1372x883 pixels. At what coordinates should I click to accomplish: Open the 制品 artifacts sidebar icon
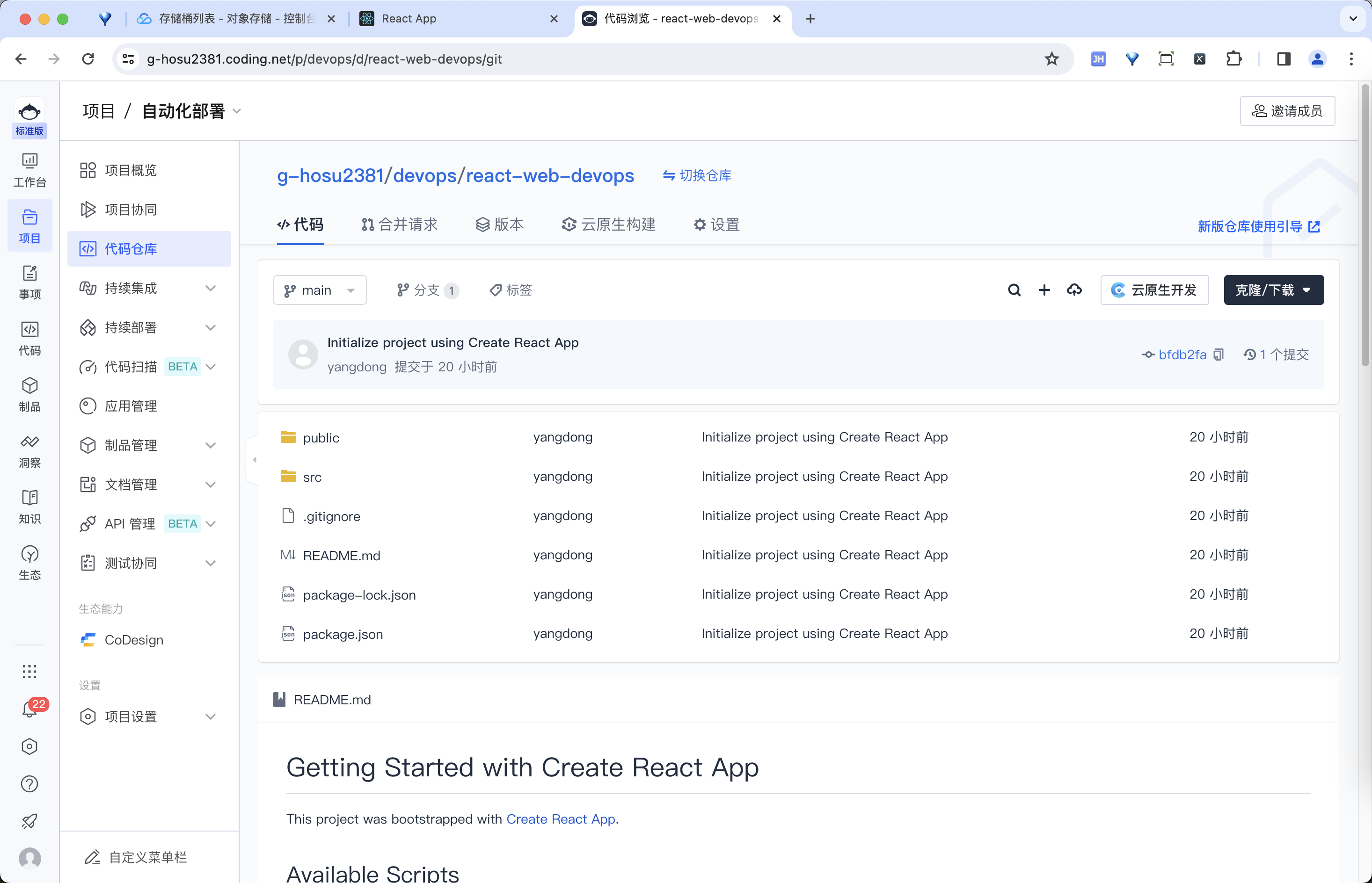tap(30, 395)
